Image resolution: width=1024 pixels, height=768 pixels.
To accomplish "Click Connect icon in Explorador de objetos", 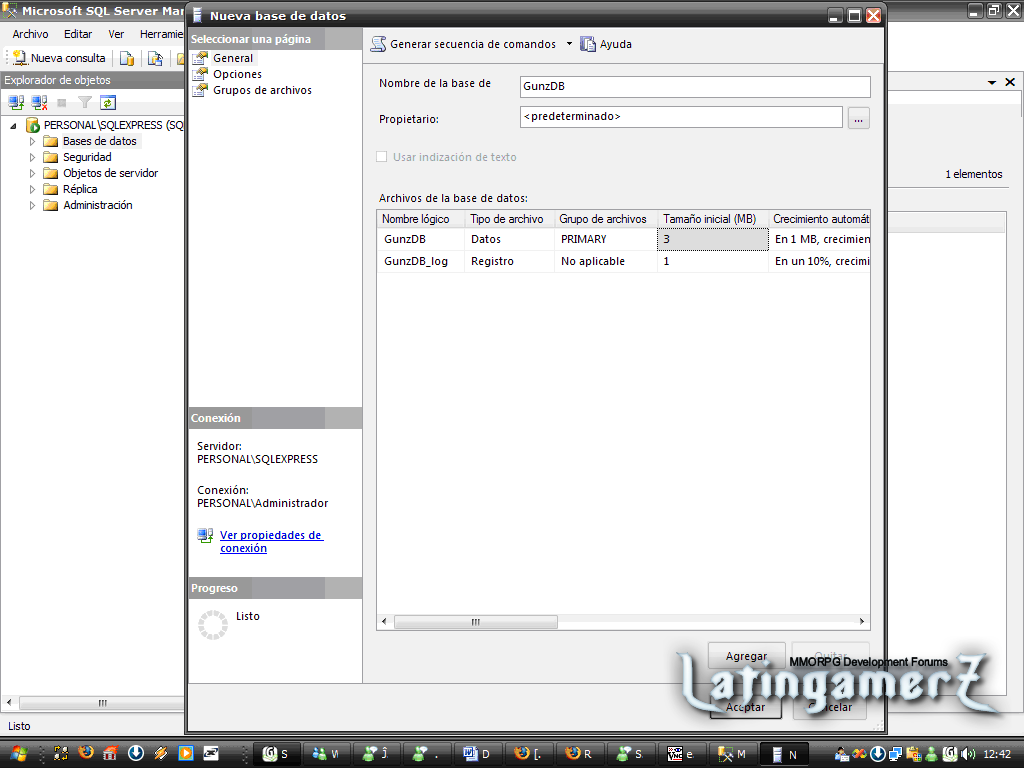I will point(16,103).
